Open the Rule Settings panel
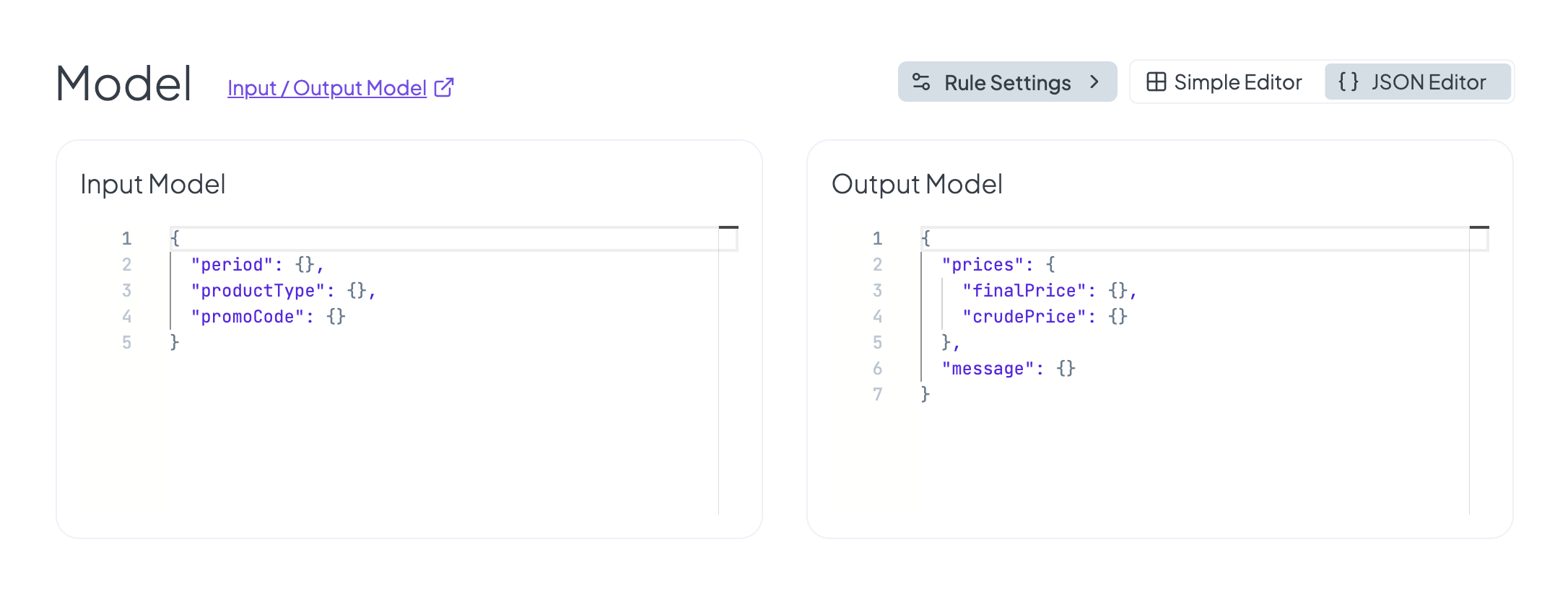 pos(1006,82)
